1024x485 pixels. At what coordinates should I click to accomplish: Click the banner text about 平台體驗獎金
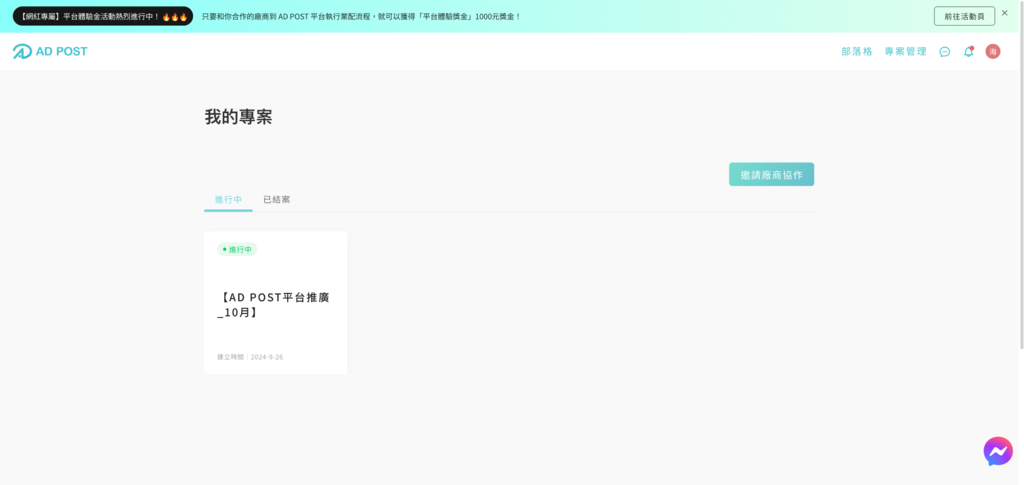[361, 16]
